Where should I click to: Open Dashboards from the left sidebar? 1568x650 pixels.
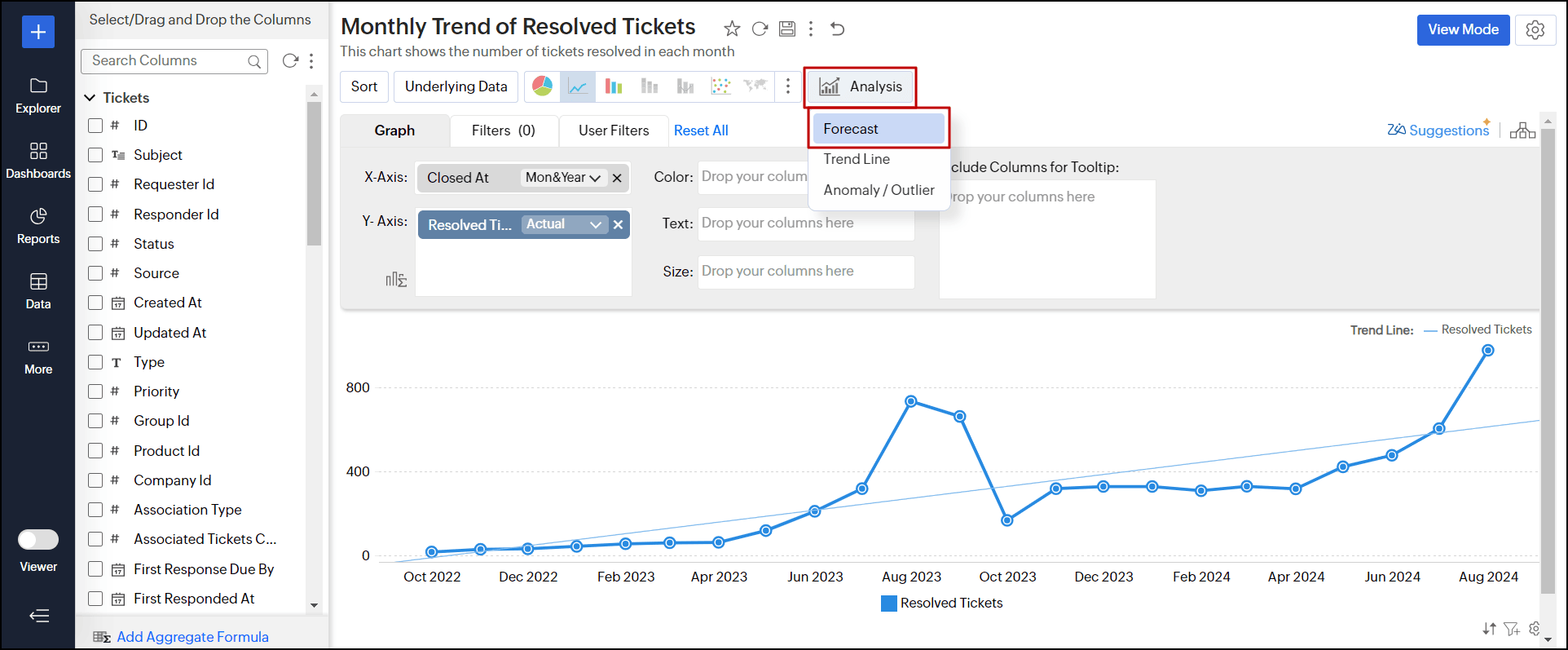38,161
